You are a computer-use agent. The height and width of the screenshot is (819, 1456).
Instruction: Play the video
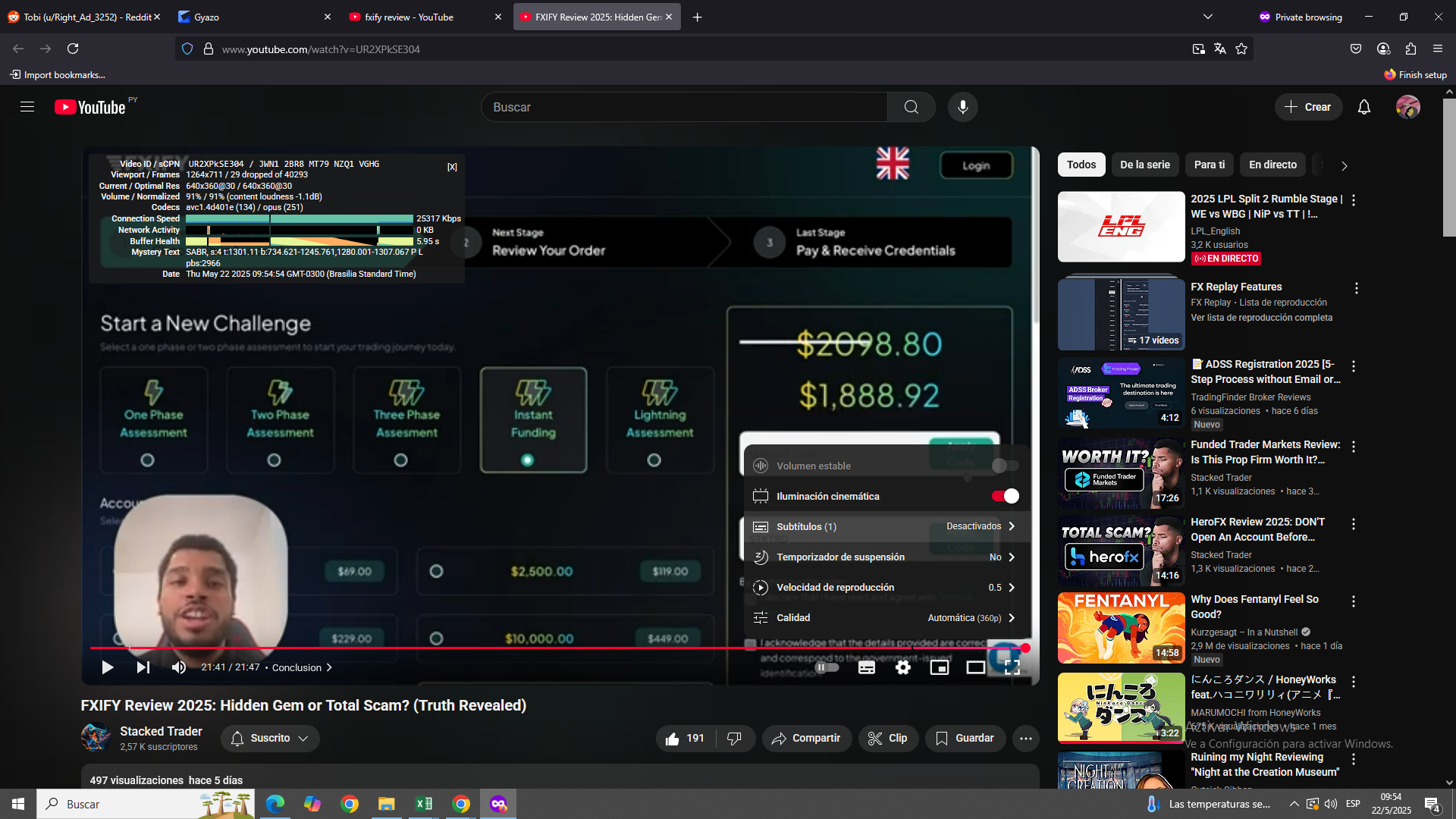point(108,667)
